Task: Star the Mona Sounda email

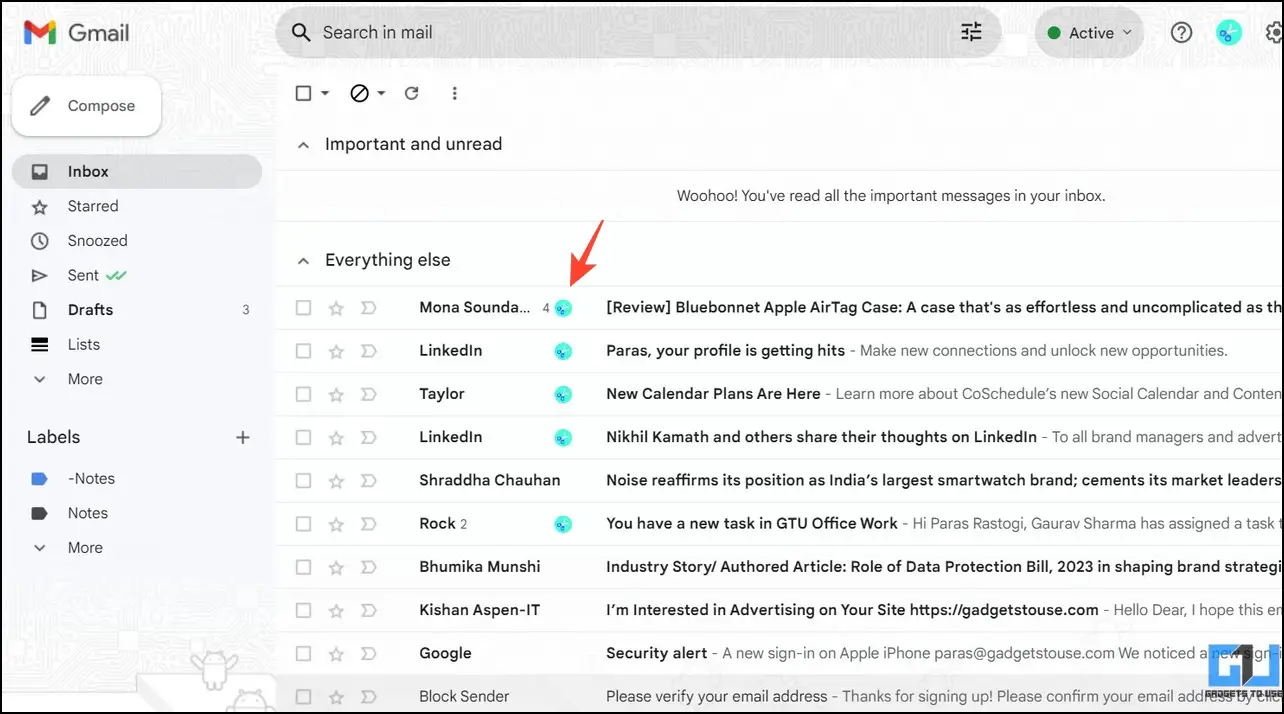Action: tap(336, 308)
